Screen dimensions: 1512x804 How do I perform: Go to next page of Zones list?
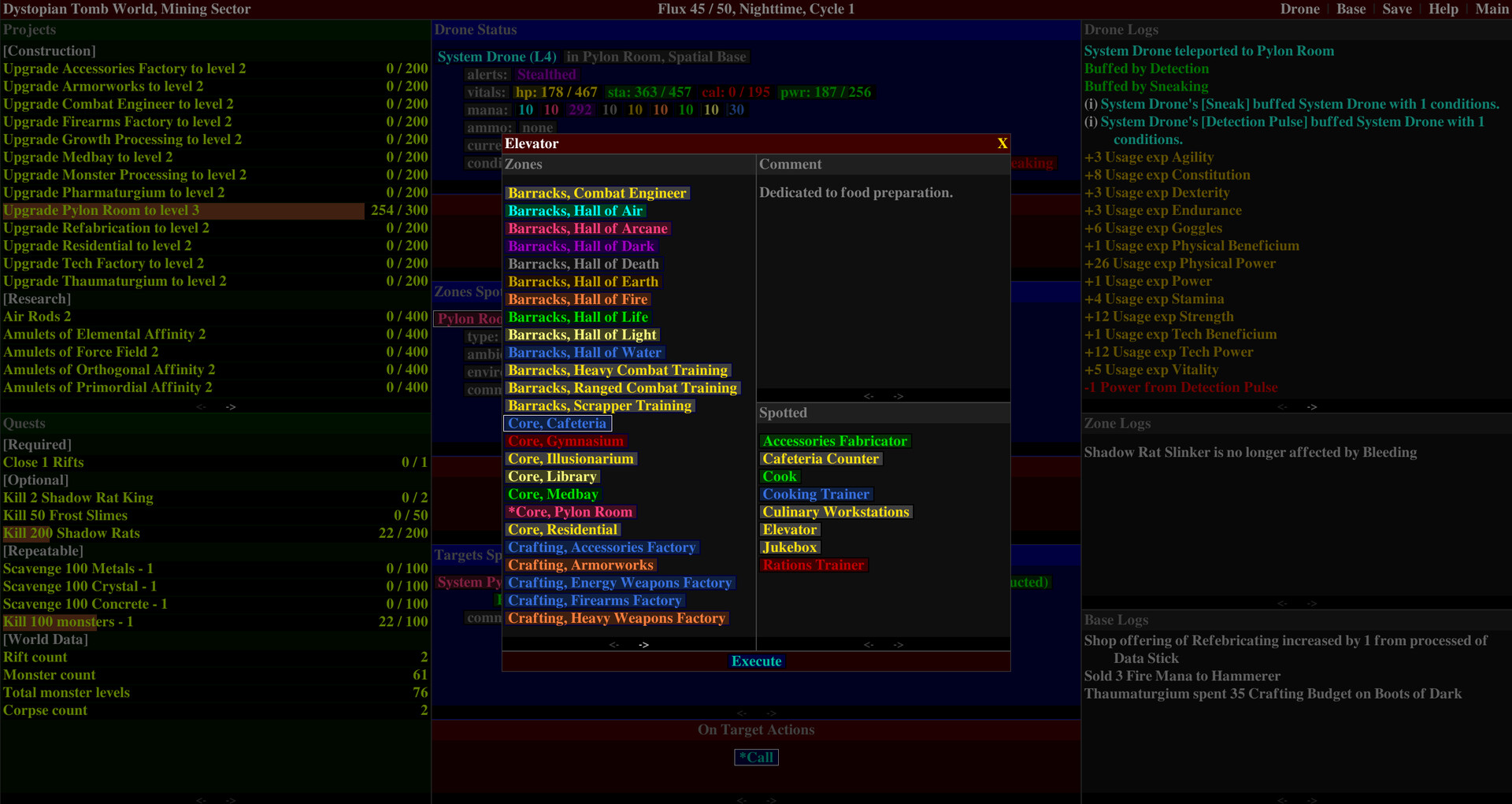[644, 645]
